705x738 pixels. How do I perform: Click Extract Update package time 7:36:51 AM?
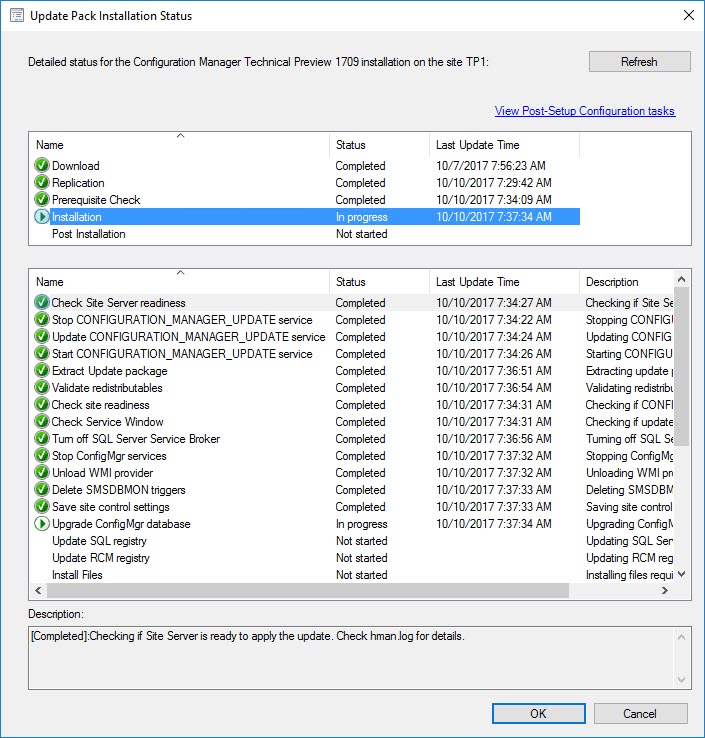point(494,371)
